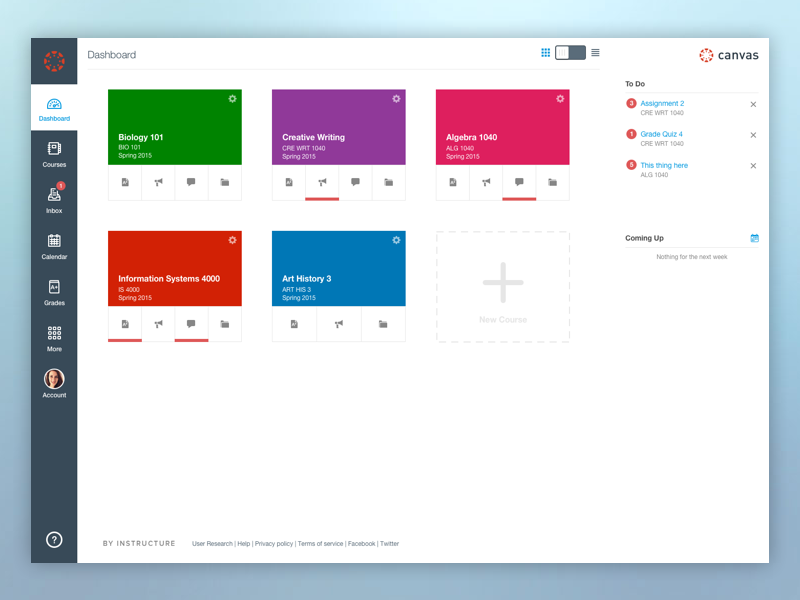Open the Help question mark icon
The height and width of the screenshot is (600, 800).
54,539
